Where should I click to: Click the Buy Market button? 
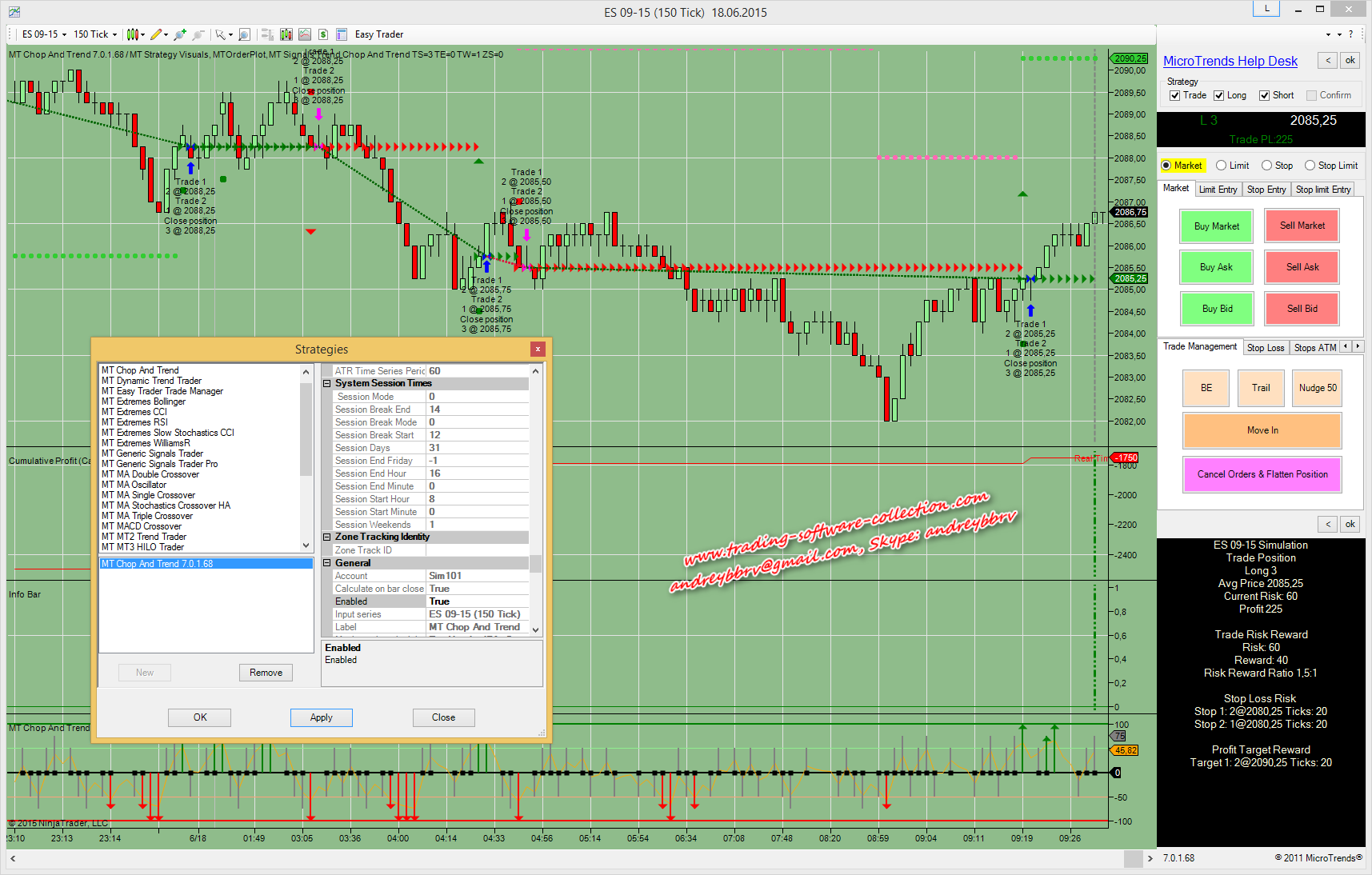[x=1216, y=226]
